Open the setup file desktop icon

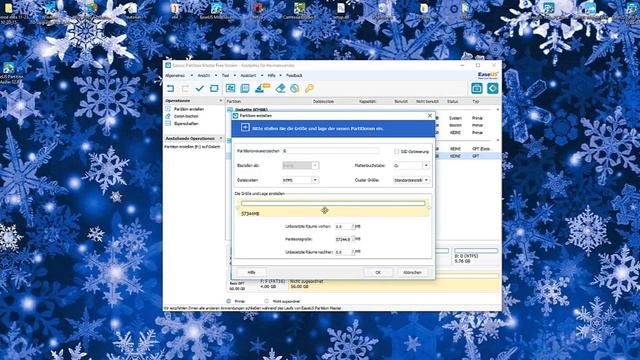point(341,11)
